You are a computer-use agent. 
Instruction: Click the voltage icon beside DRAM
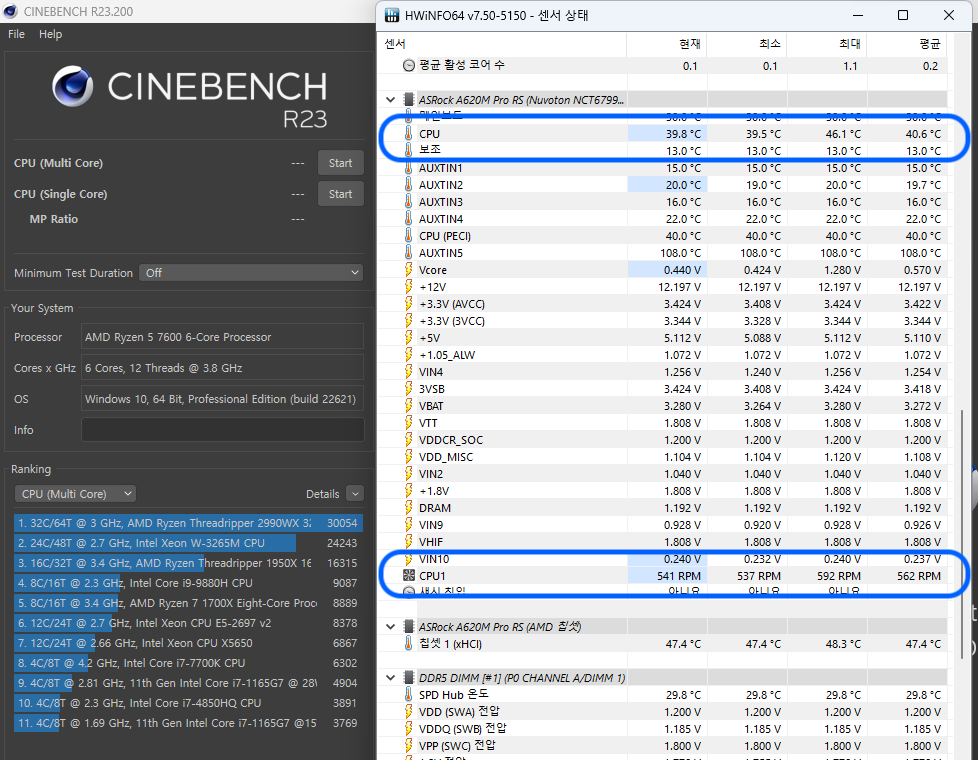[409, 508]
